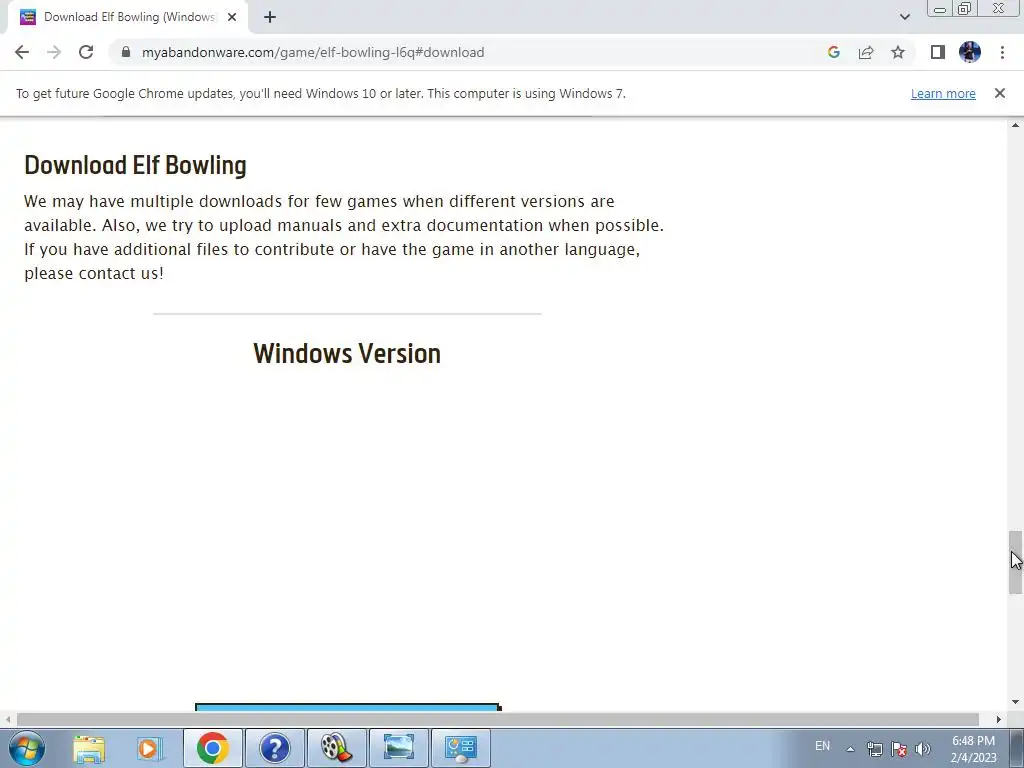Viewport: 1024px width, 768px height.
Task: Close the Download Elf Bowling tab
Action: pyautogui.click(x=232, y=18)
